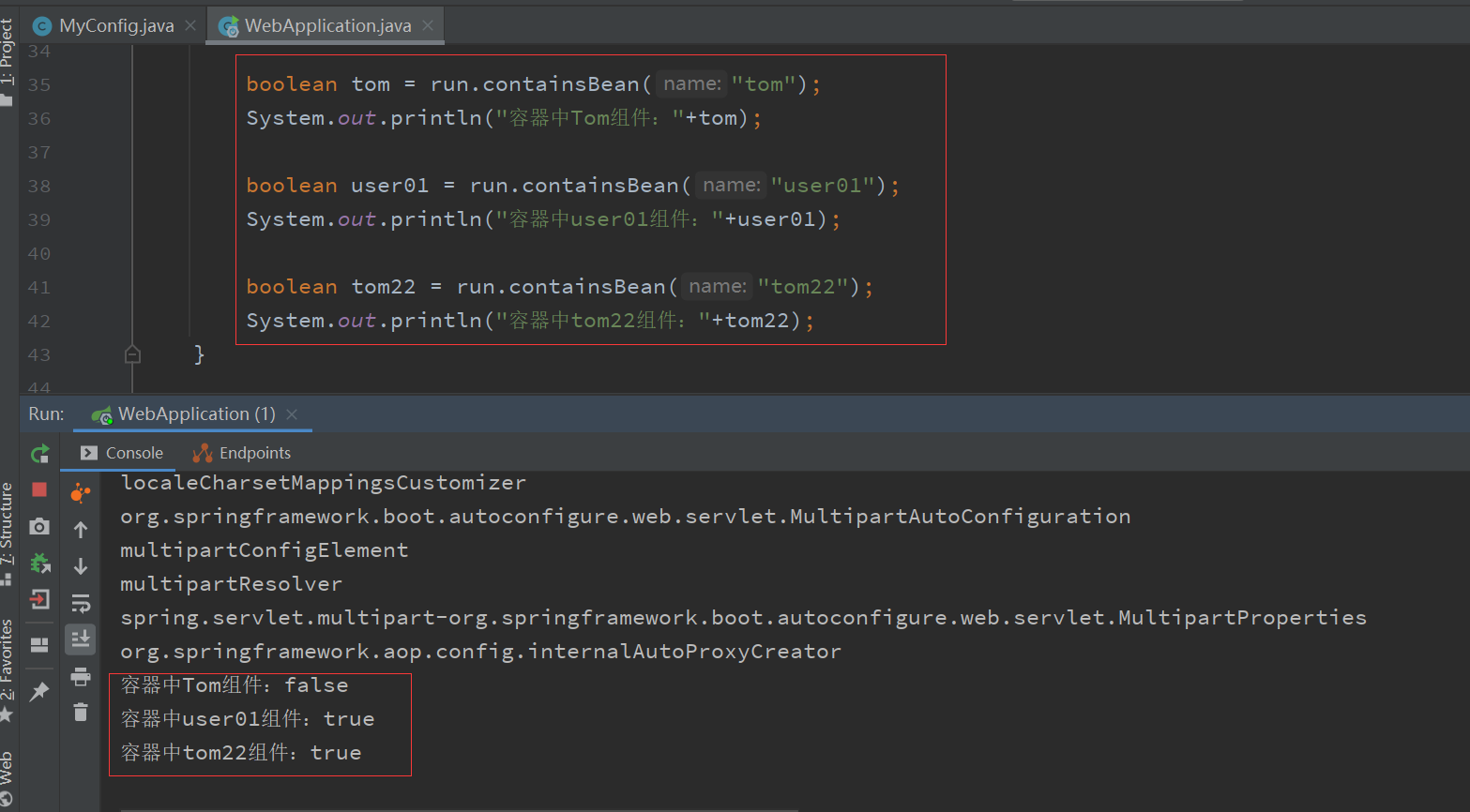Toggle soft-wrap in the console

click(x=81, y=603)
